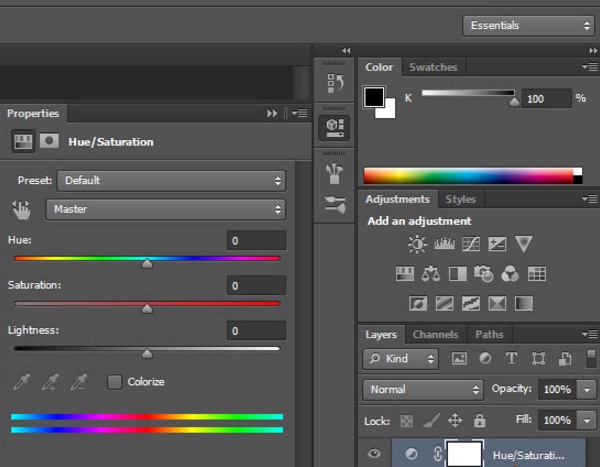Add a Vibrance adjustment

[x=523, y=244]
